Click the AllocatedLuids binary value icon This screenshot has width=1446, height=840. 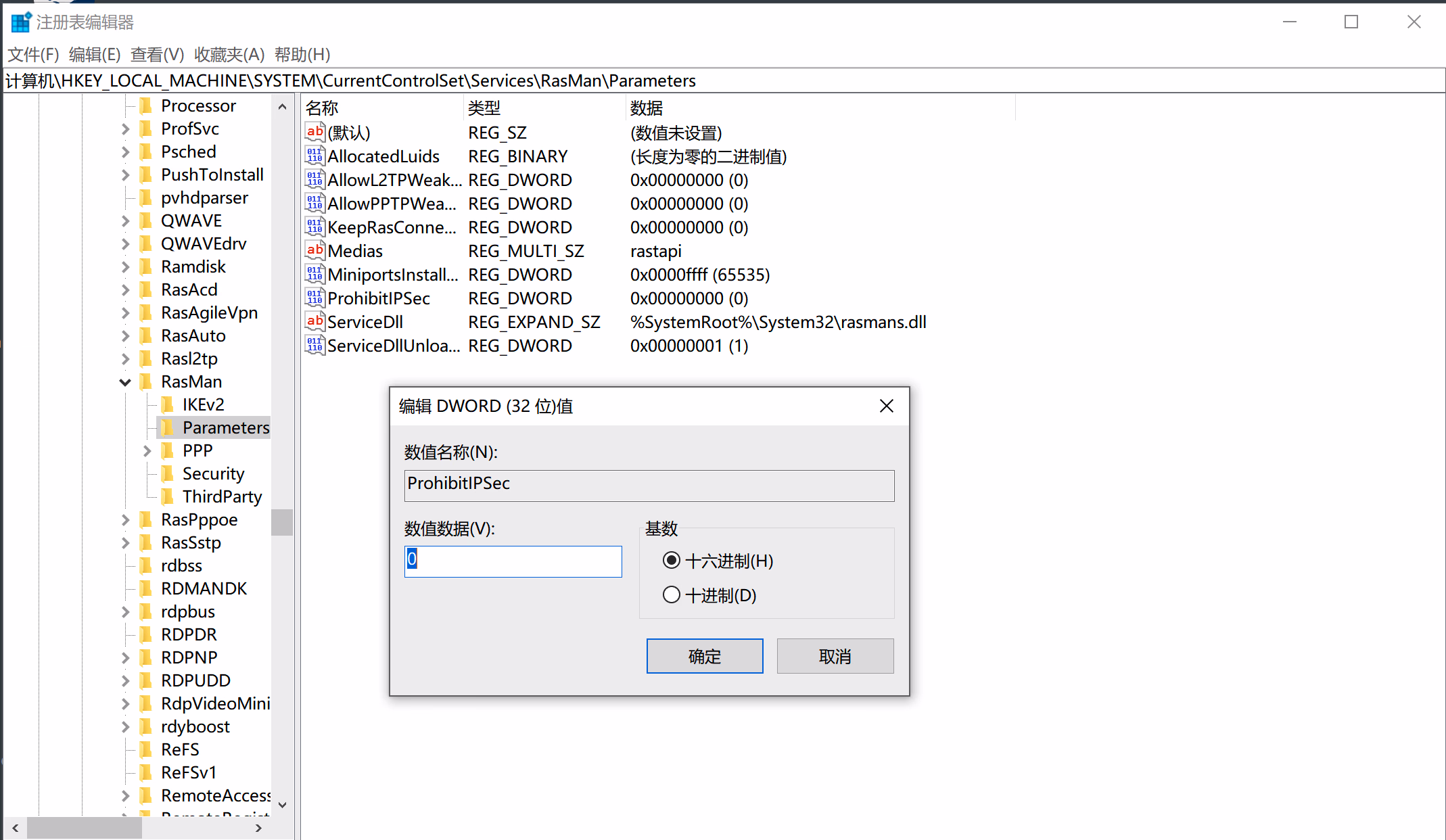(x=314, y=156)
